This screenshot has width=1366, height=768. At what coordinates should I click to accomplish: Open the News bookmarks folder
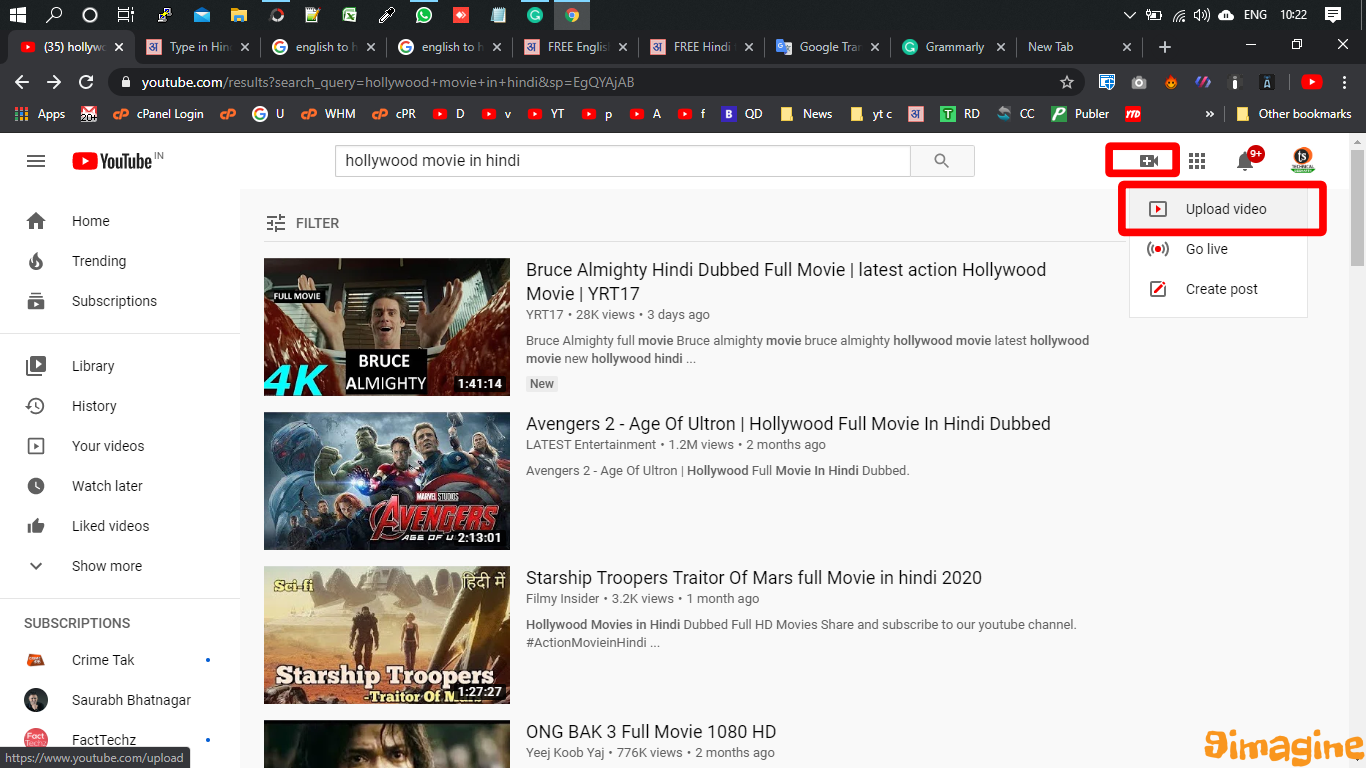tap(806, 114)
